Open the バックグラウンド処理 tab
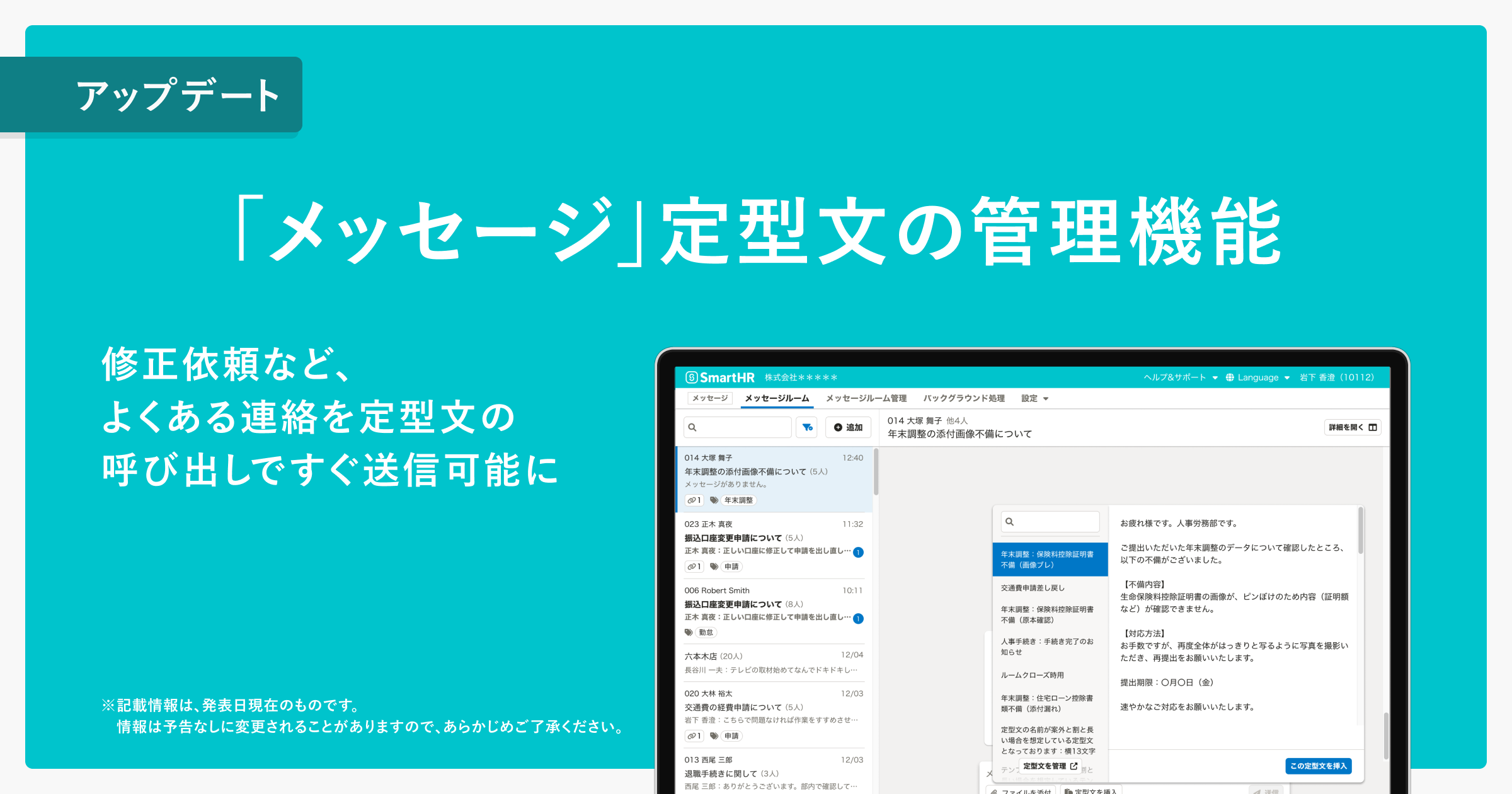1512x794 pixels. 964,398
